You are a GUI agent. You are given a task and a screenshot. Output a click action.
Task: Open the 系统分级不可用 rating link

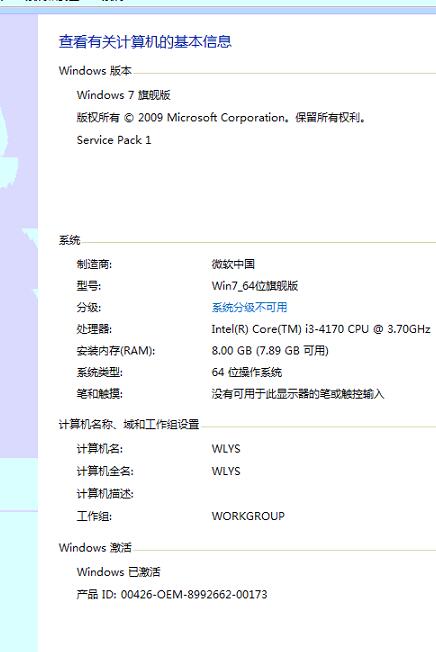[249, 307]
